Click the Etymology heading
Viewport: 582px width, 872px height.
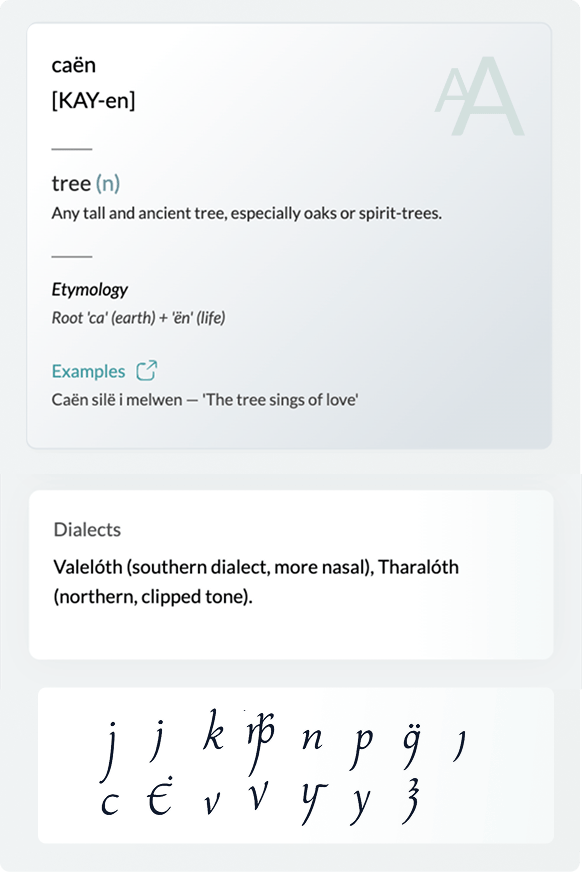coord(89,290)
